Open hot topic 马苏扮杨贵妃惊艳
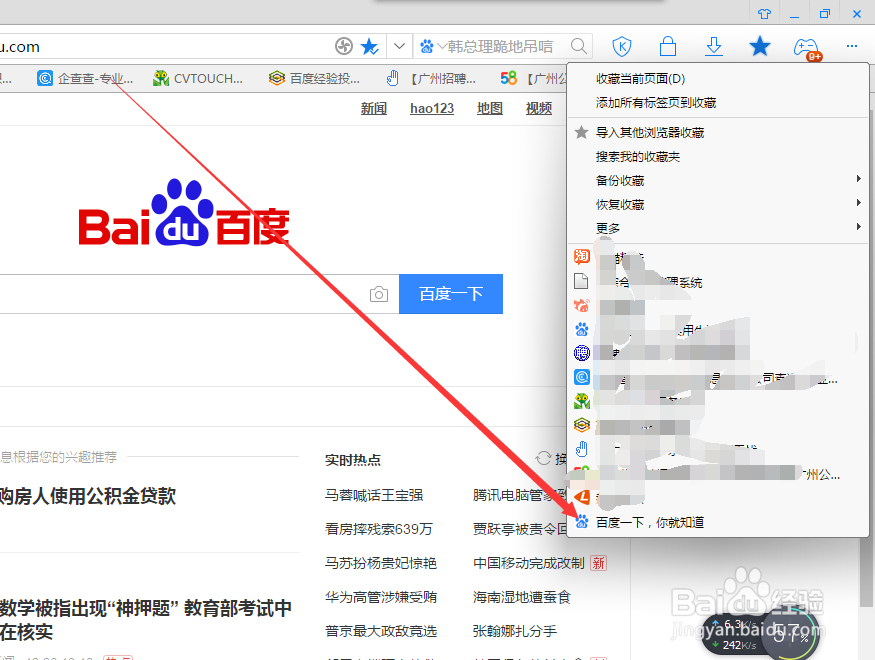Screen dimensions: 875x660 pos(381,563)
